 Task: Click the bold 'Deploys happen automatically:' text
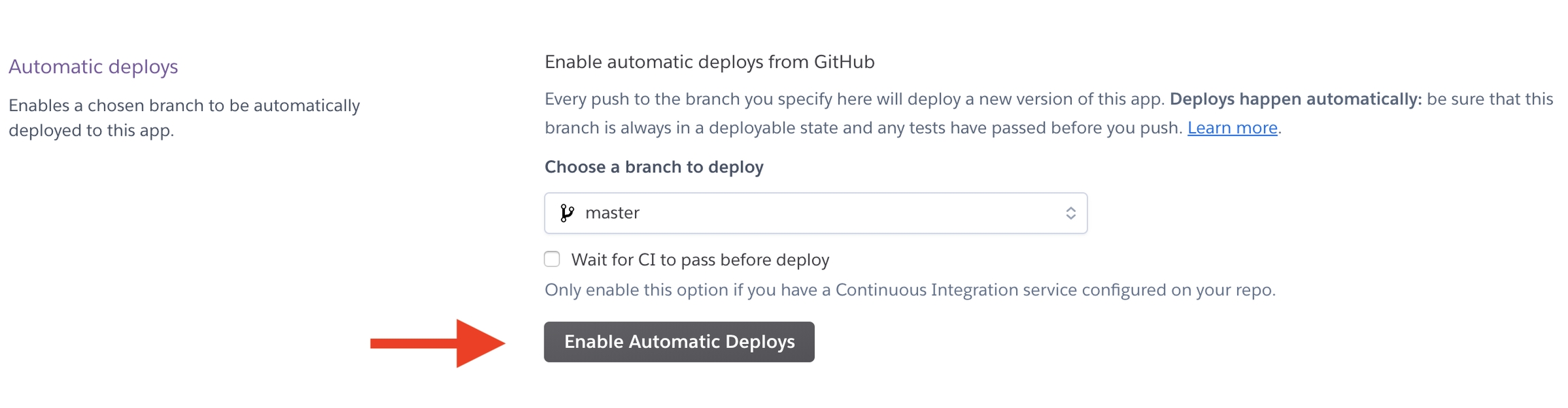[x=1296, y=99]
